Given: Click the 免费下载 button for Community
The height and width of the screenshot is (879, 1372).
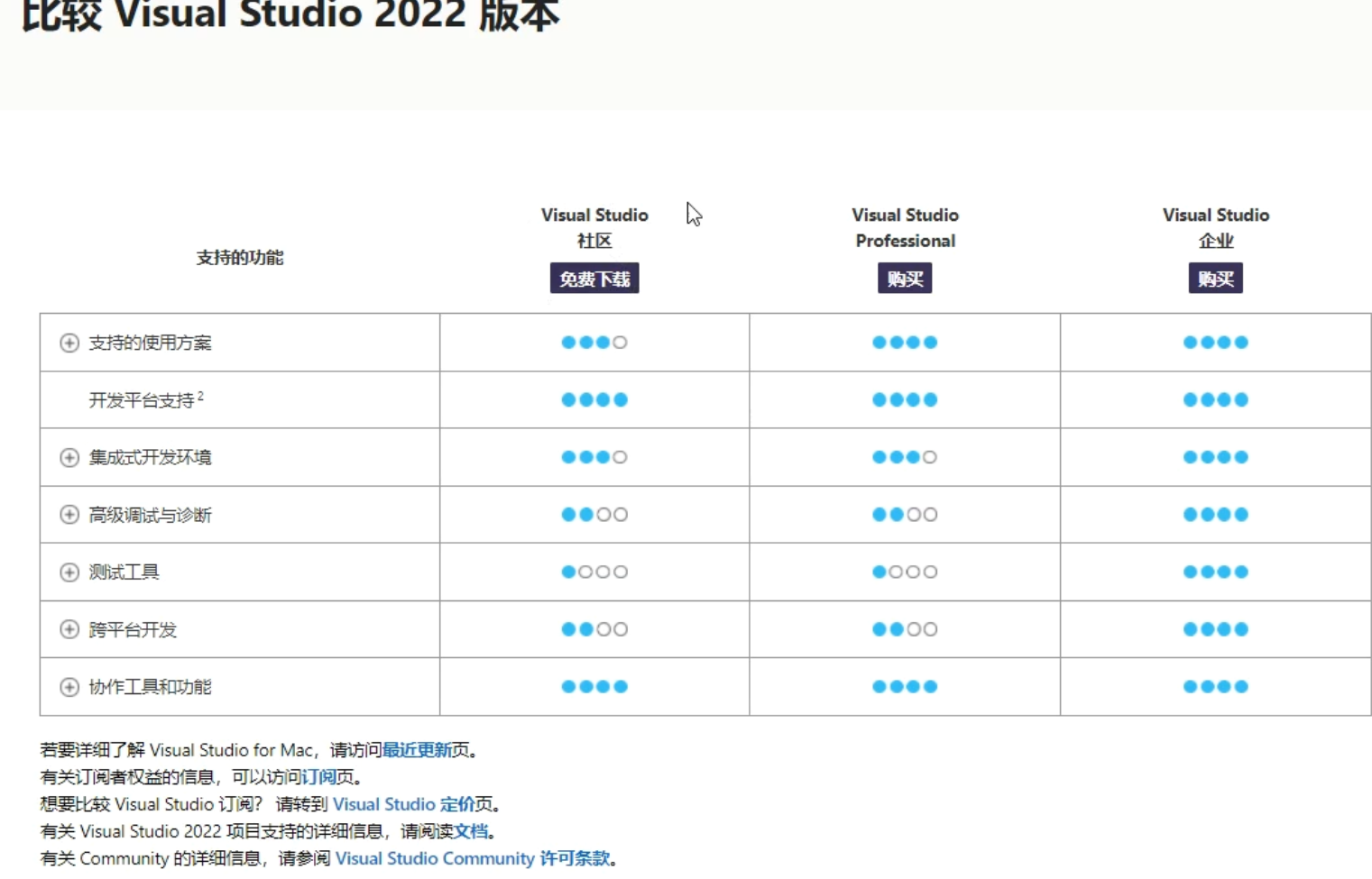Looking at the screenshot, I should point(594,279).
